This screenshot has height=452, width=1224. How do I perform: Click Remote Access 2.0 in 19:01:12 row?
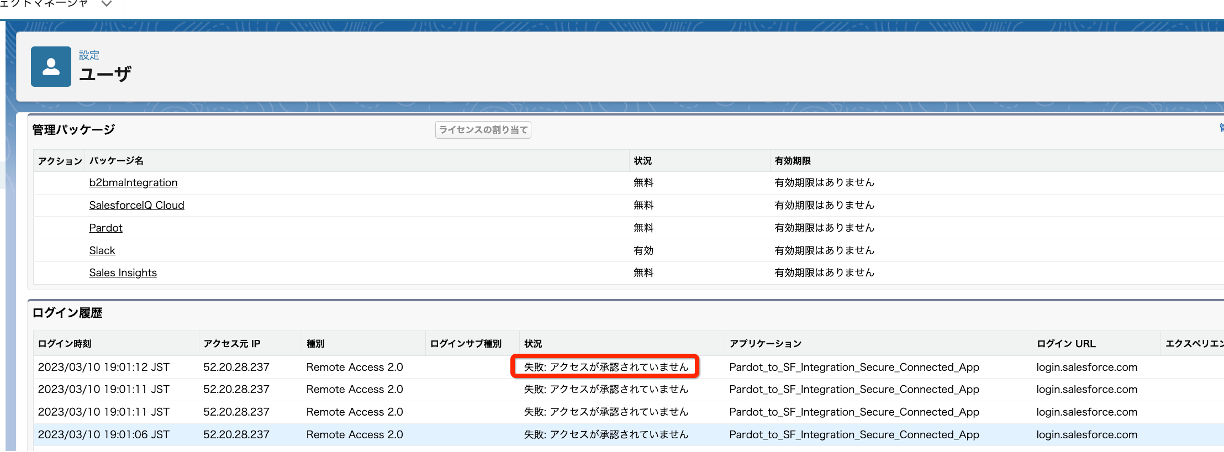355,367
